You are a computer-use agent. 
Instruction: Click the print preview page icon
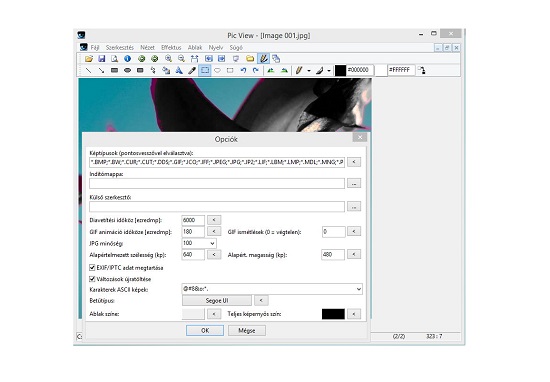pos(114,59)
